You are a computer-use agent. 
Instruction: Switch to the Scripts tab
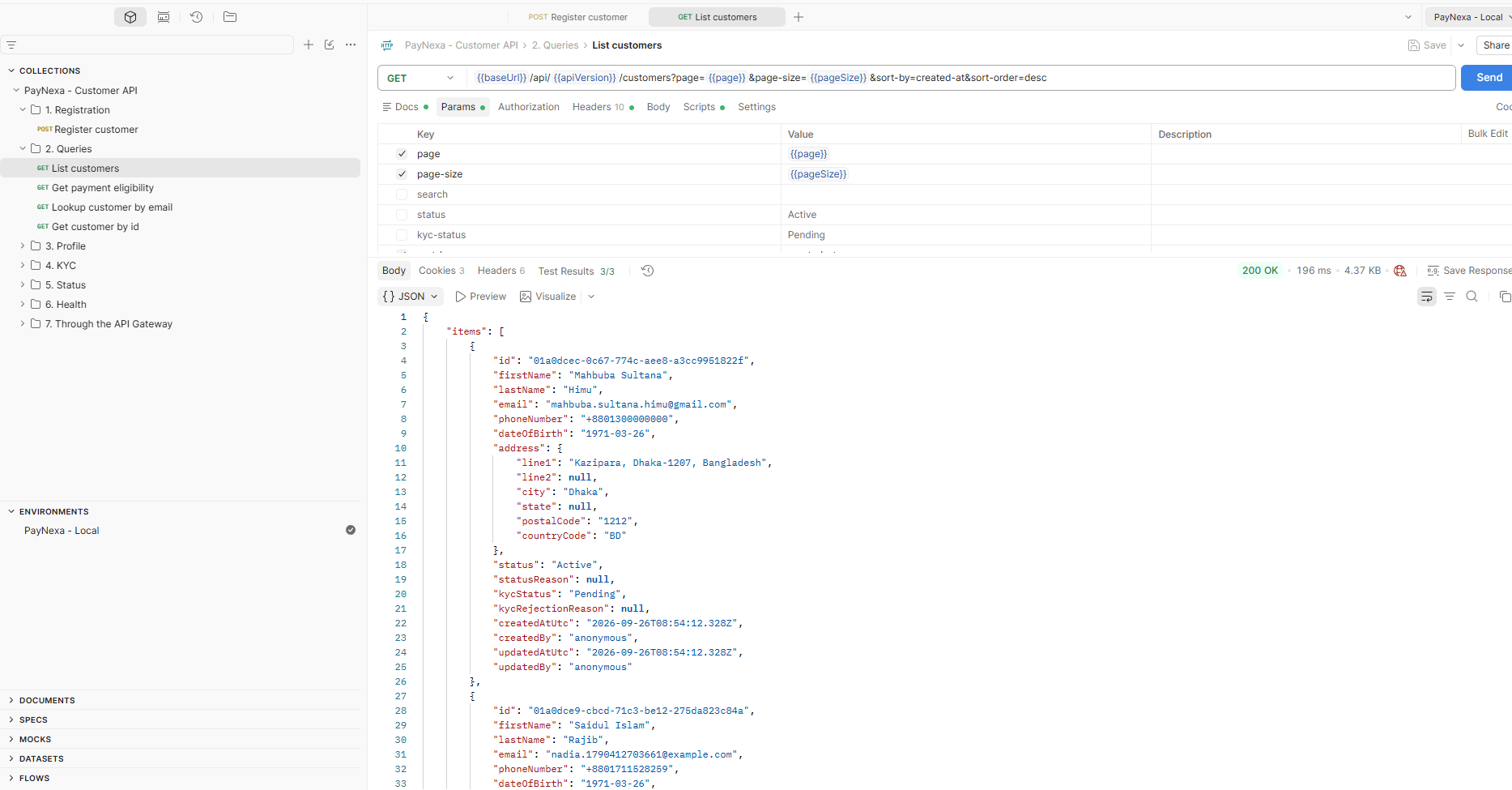(x=704, y=107)
